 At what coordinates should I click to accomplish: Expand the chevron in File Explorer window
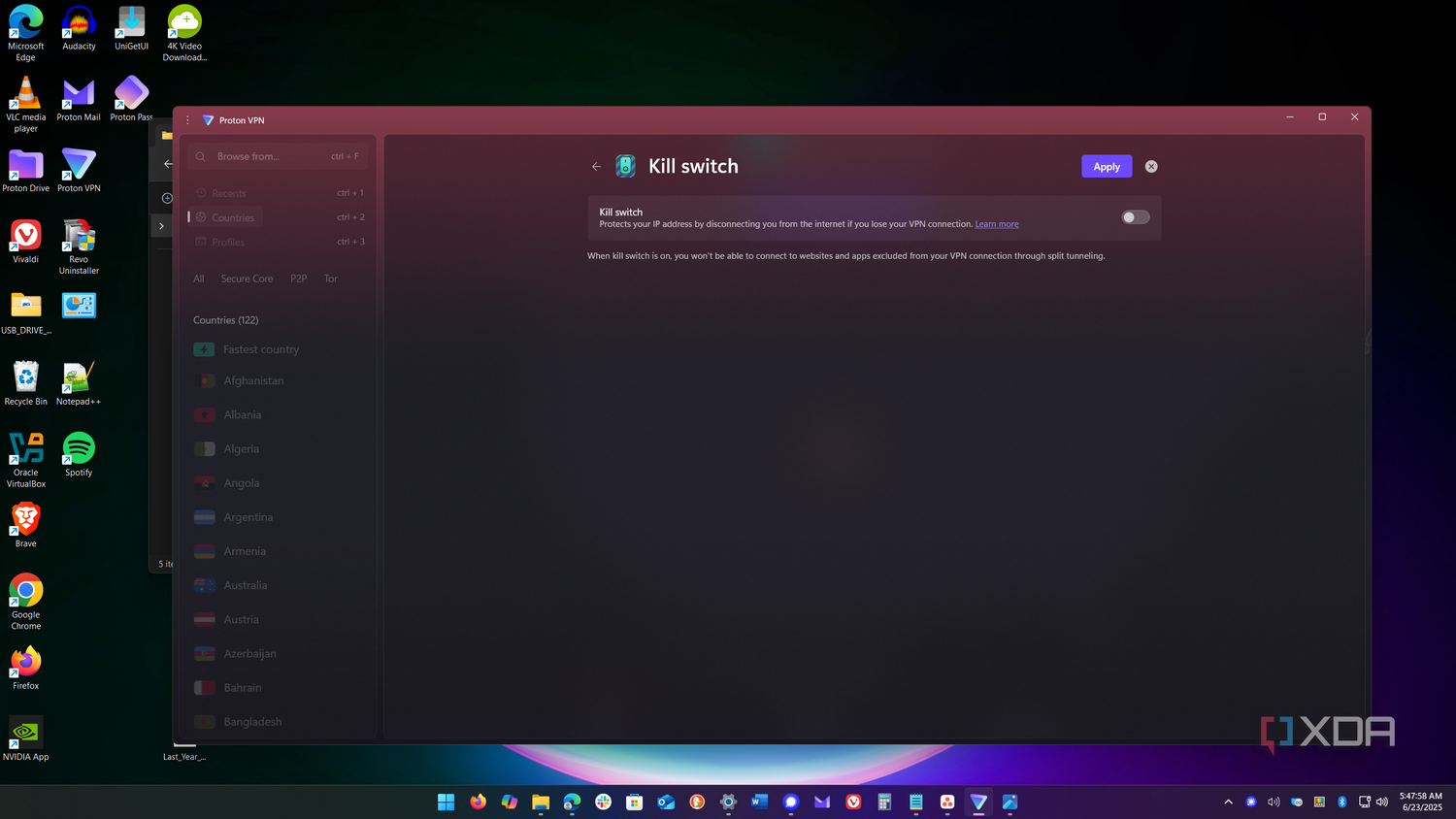pyautogui.click(x=161, y=226)
